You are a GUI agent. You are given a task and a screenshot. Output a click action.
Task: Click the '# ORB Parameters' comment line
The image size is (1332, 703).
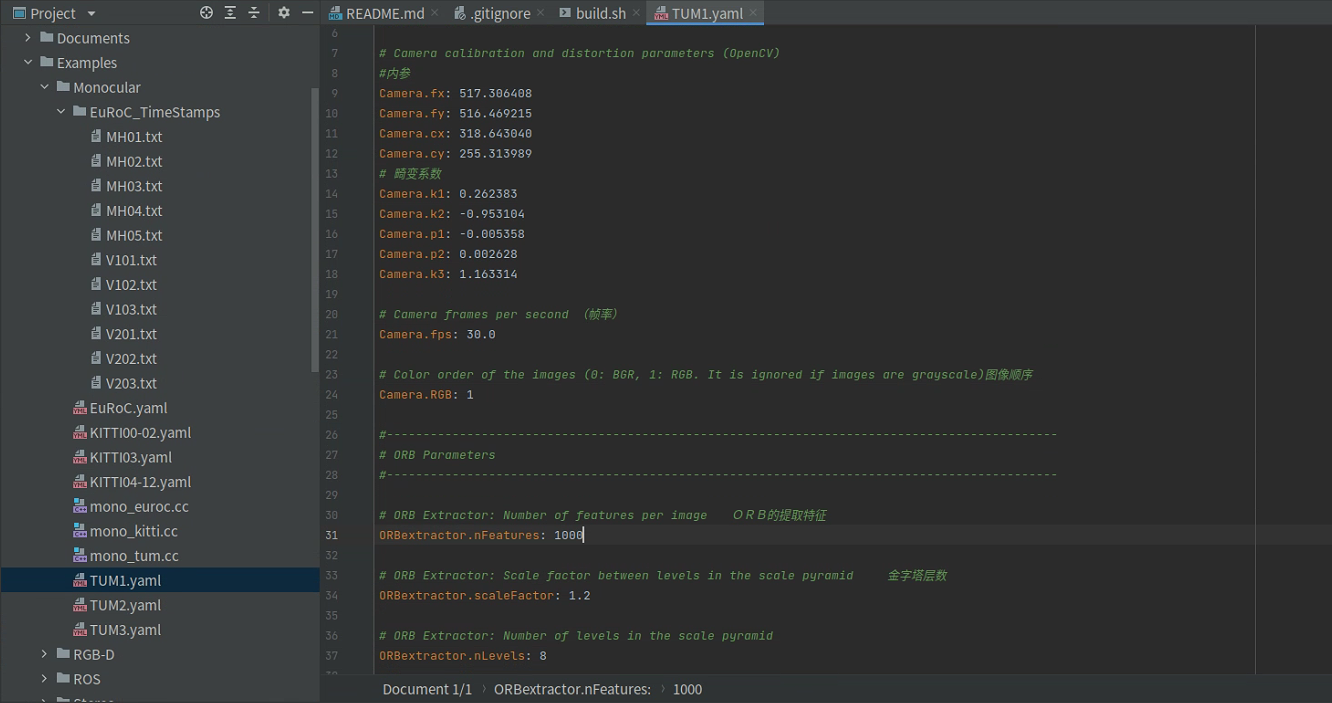[437, 455]
